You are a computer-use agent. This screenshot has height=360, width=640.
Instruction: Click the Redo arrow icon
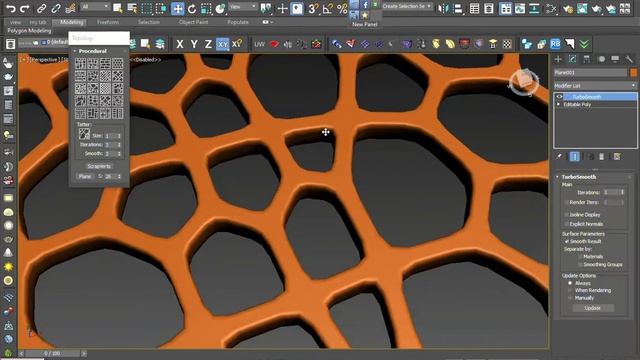[24, 8]
